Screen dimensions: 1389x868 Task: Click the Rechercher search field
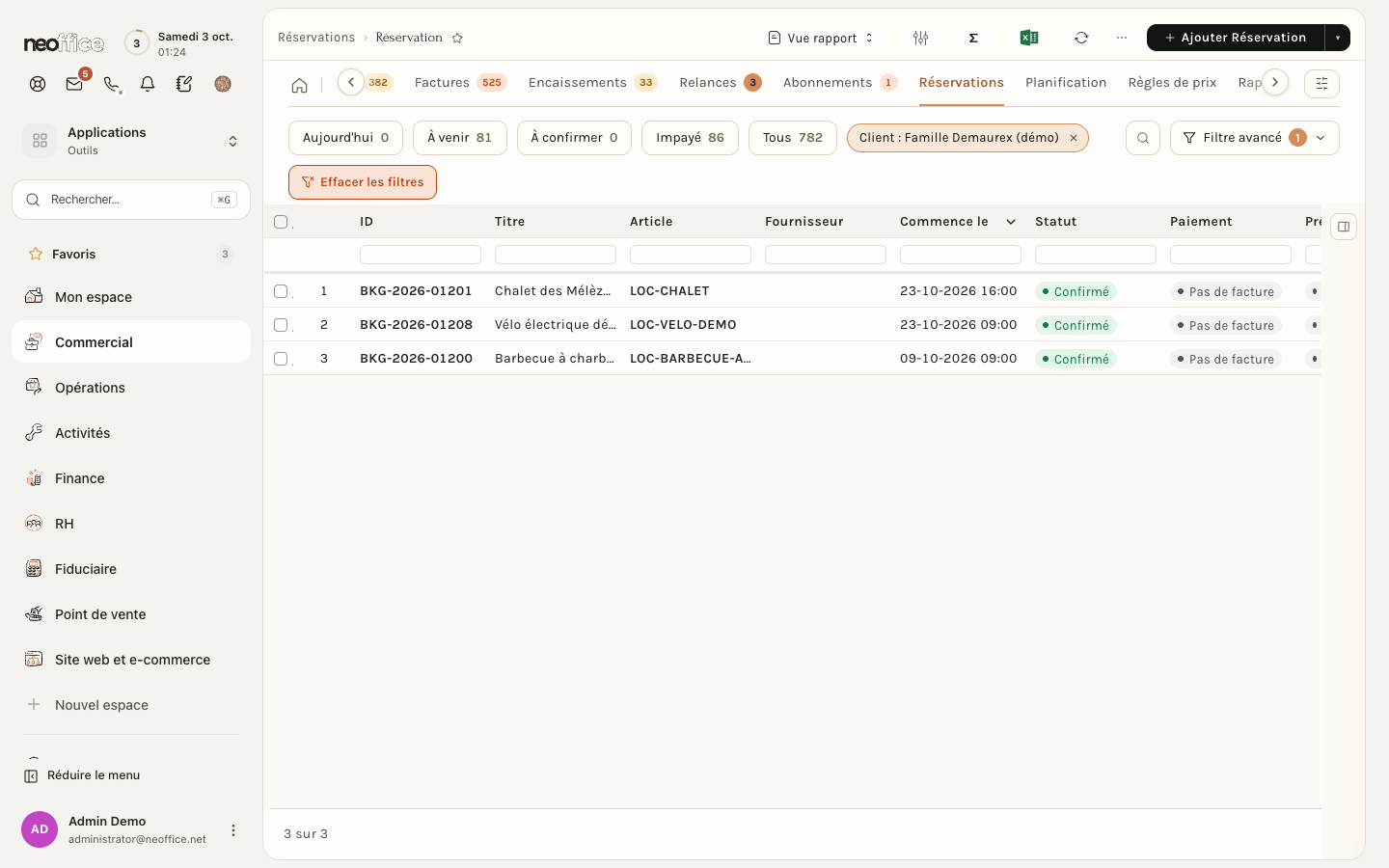tap(131, 200)
